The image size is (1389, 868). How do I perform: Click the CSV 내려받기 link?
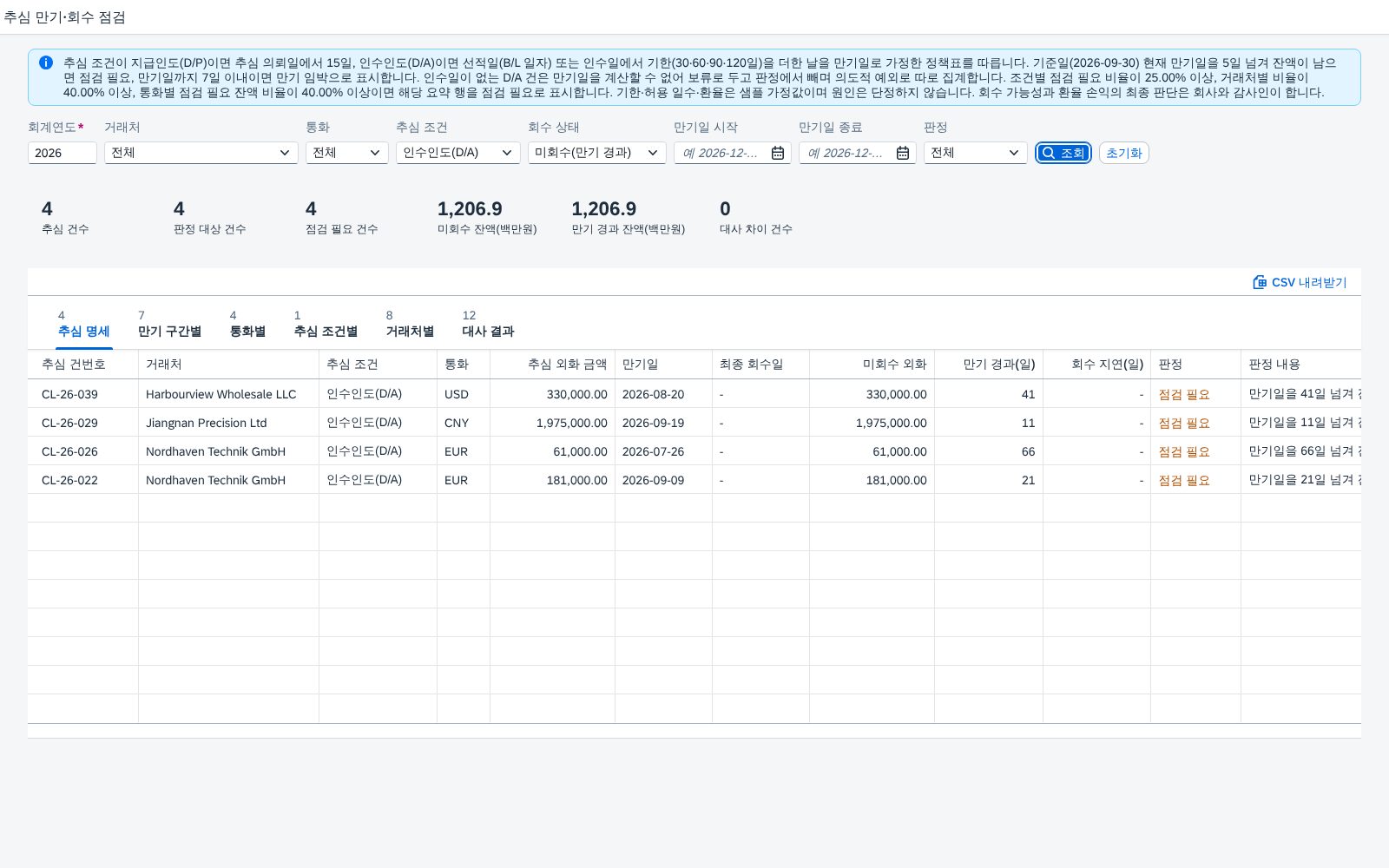(1300, 282)
